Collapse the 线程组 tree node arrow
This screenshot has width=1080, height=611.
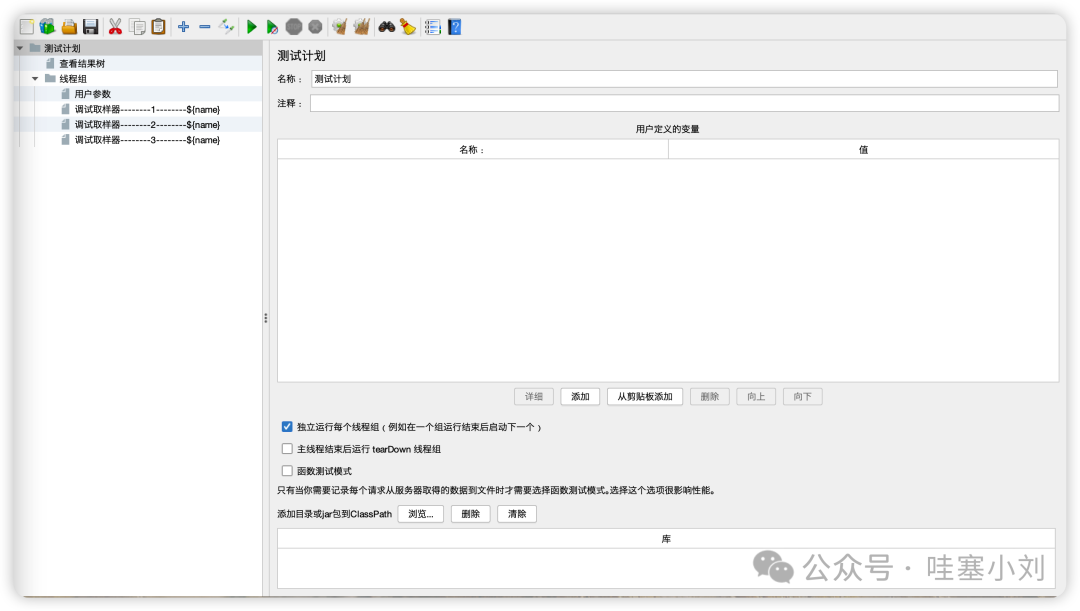pyautogui.click(x=35, y=79)
